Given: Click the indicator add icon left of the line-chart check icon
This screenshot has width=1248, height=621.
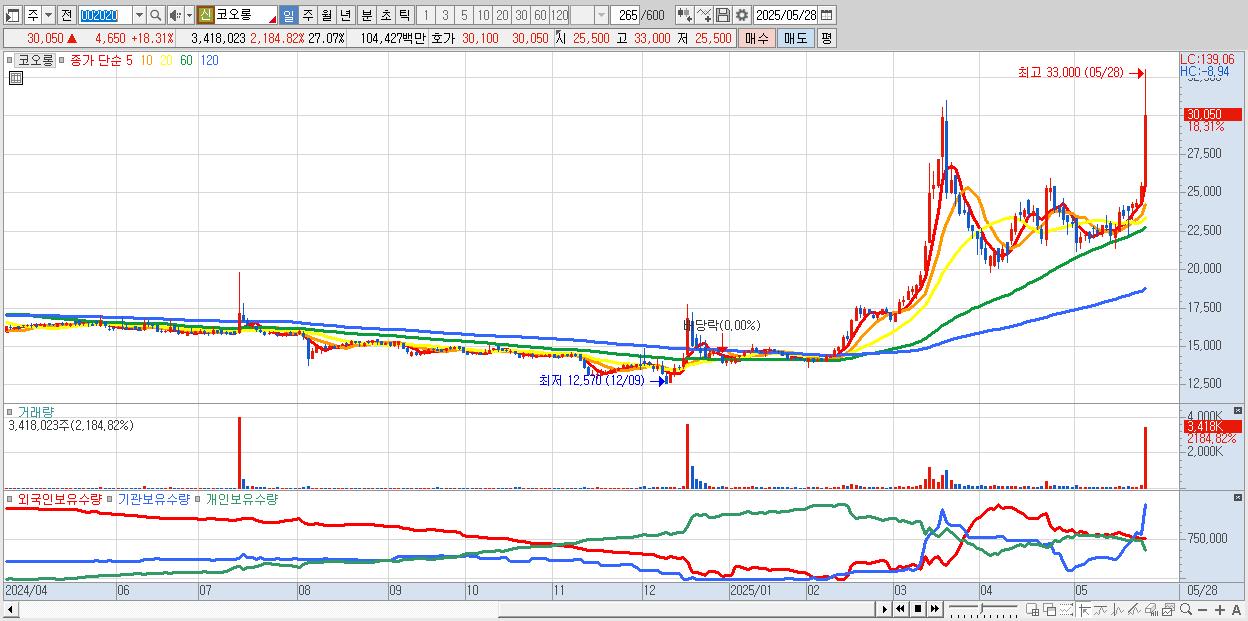Looking at the screenshot, I should [685, 15].
